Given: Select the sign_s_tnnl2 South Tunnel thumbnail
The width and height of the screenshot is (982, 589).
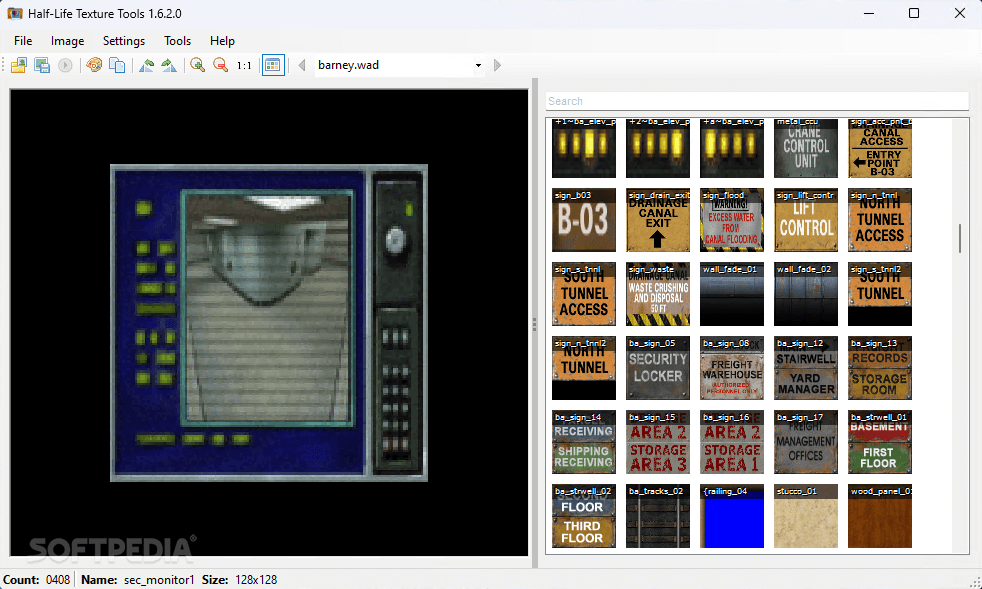Looking at the screenshot, I should pos(880,294).
